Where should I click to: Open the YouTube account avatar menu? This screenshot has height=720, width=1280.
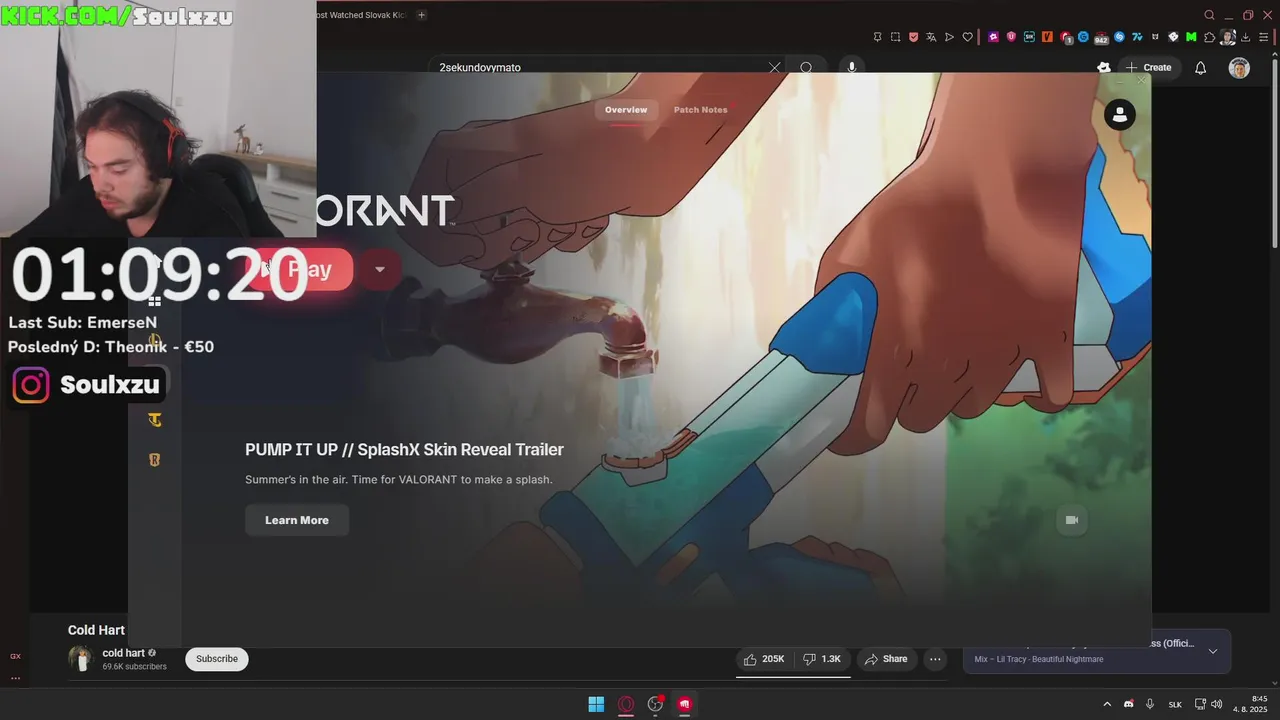tap(1239, 68)
